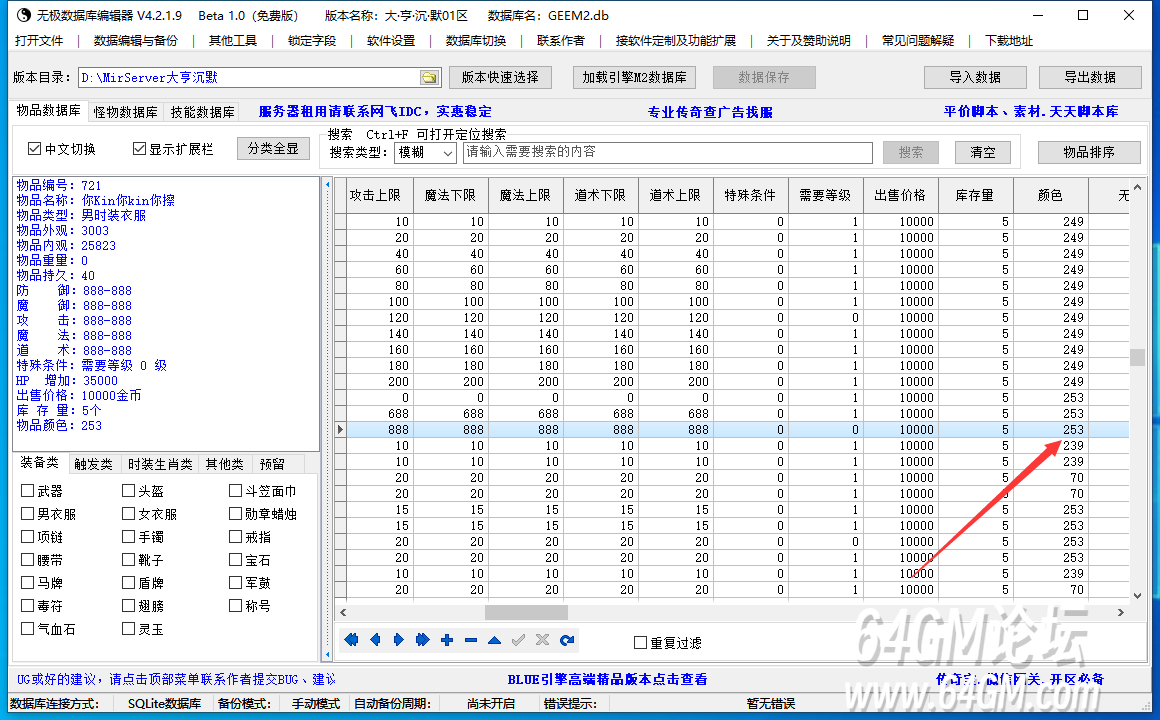The width and height of the screenshot is (1160, 720).
Task: Click the search content input field
Action: click(668, 152)
